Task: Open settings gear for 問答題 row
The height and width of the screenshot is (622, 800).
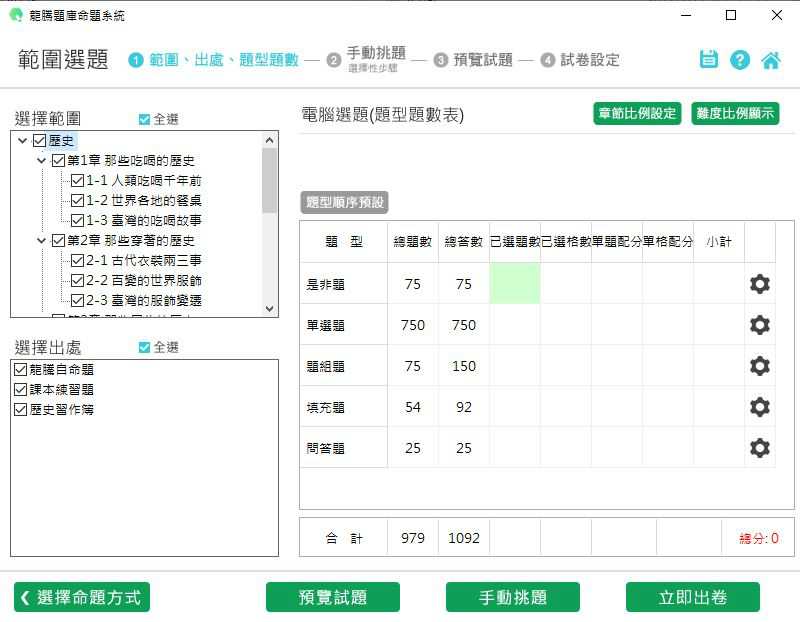Action: click(760, 447)
